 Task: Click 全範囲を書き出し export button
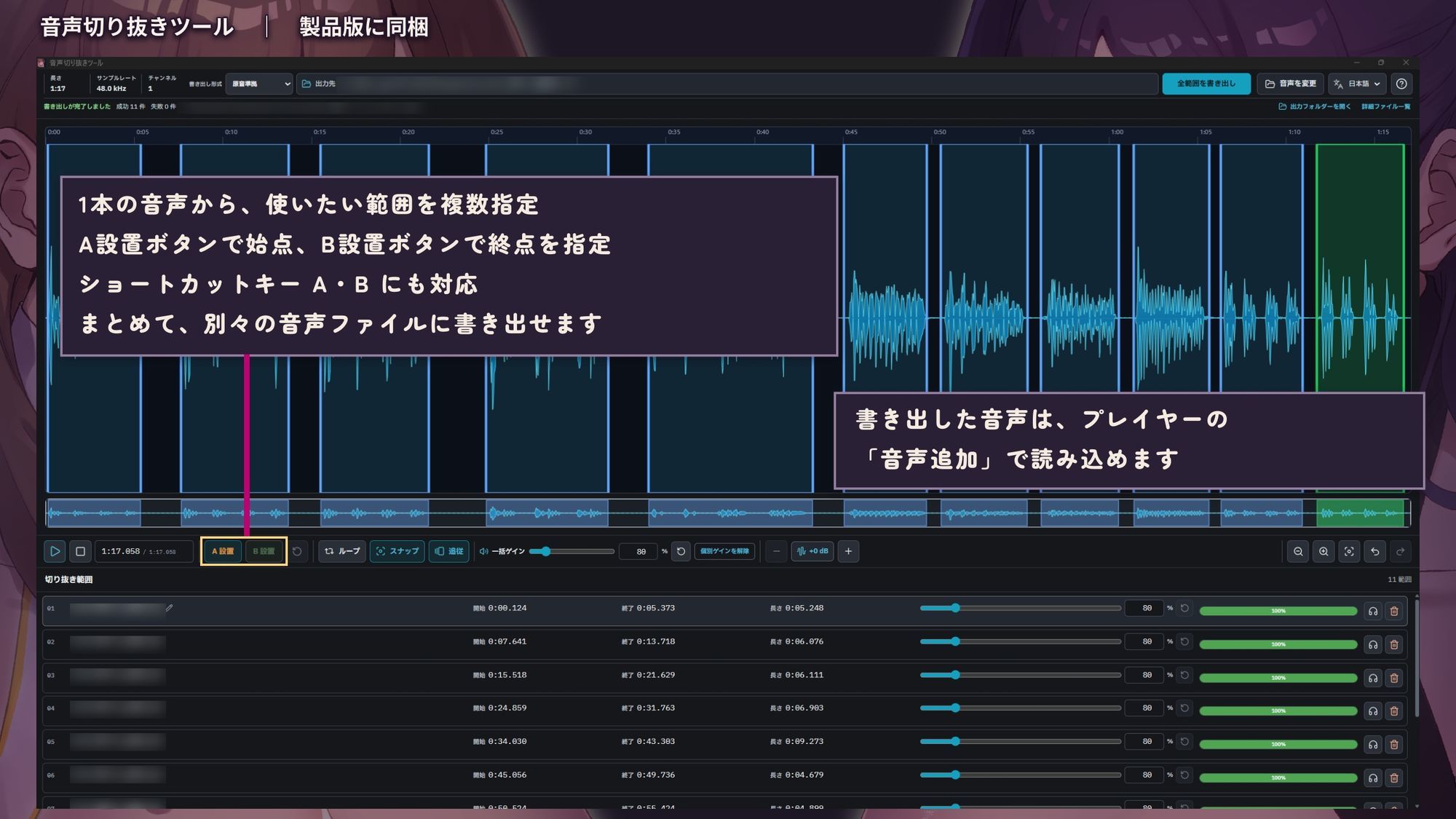[1206, 84]
